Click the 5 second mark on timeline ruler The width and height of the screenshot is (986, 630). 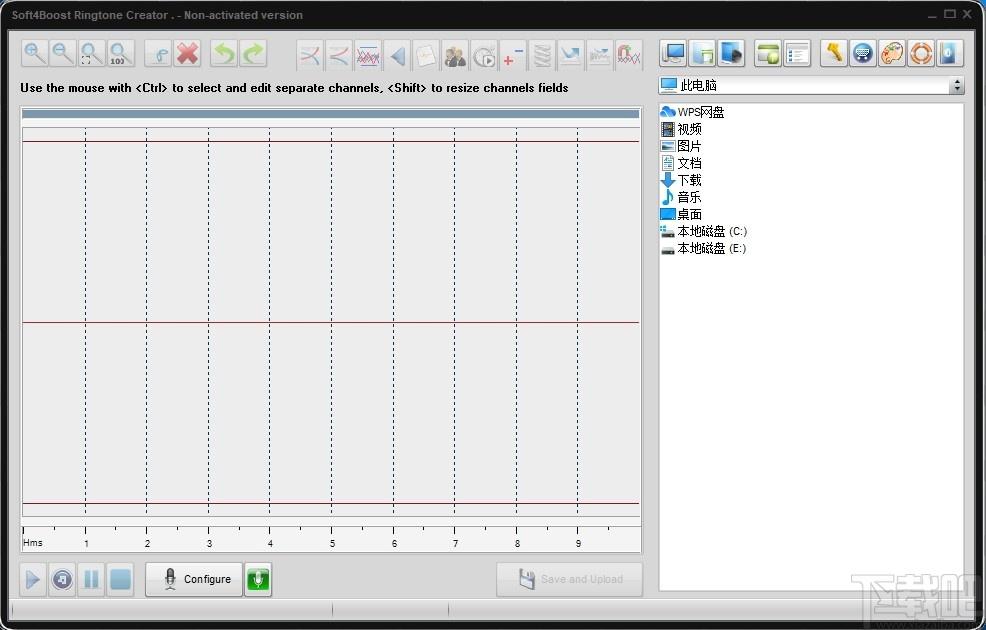(x=332, y=543)
